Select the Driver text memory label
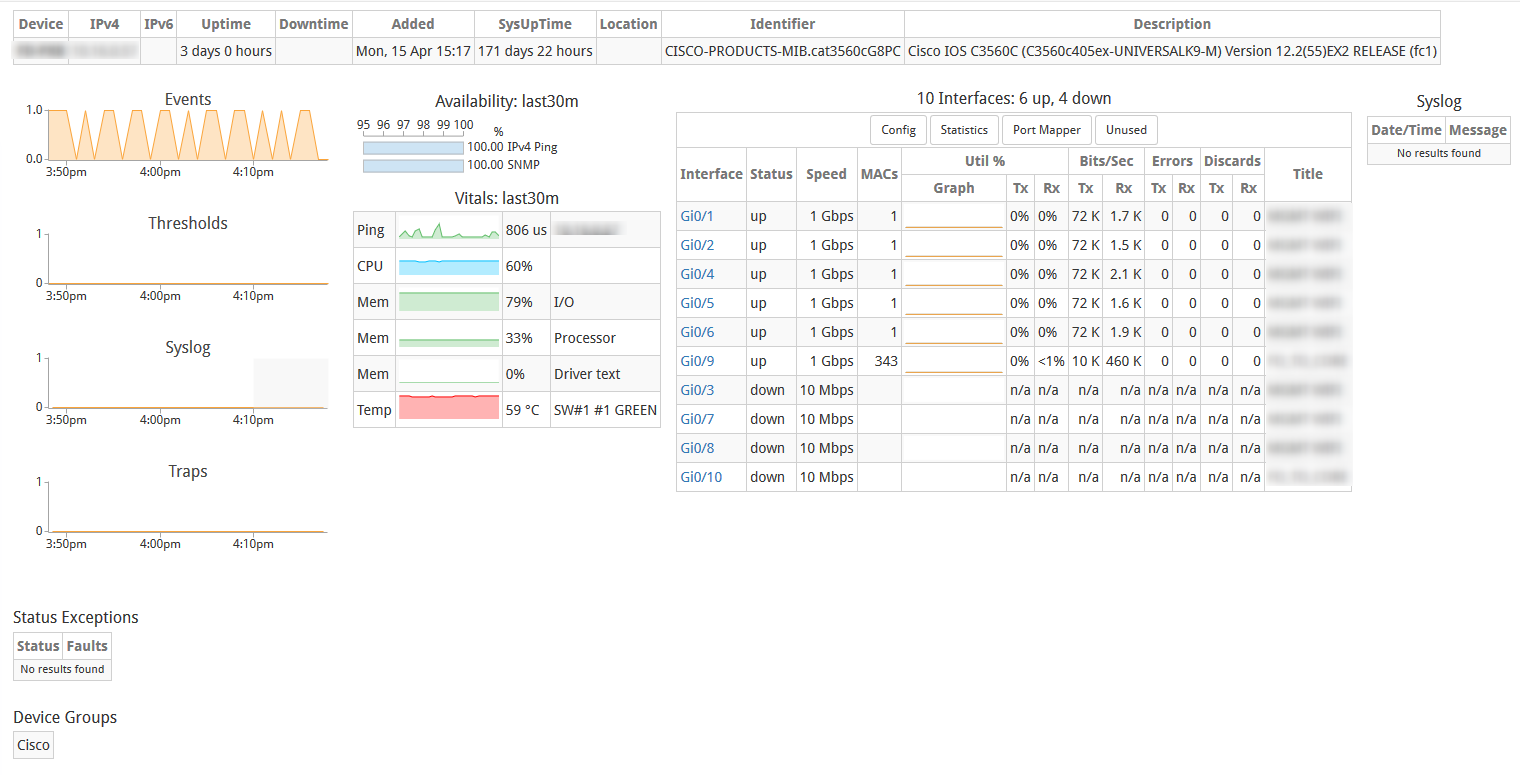Image resolution: width=1520 pixels, height=775 pixels. [x=587, y=374]
